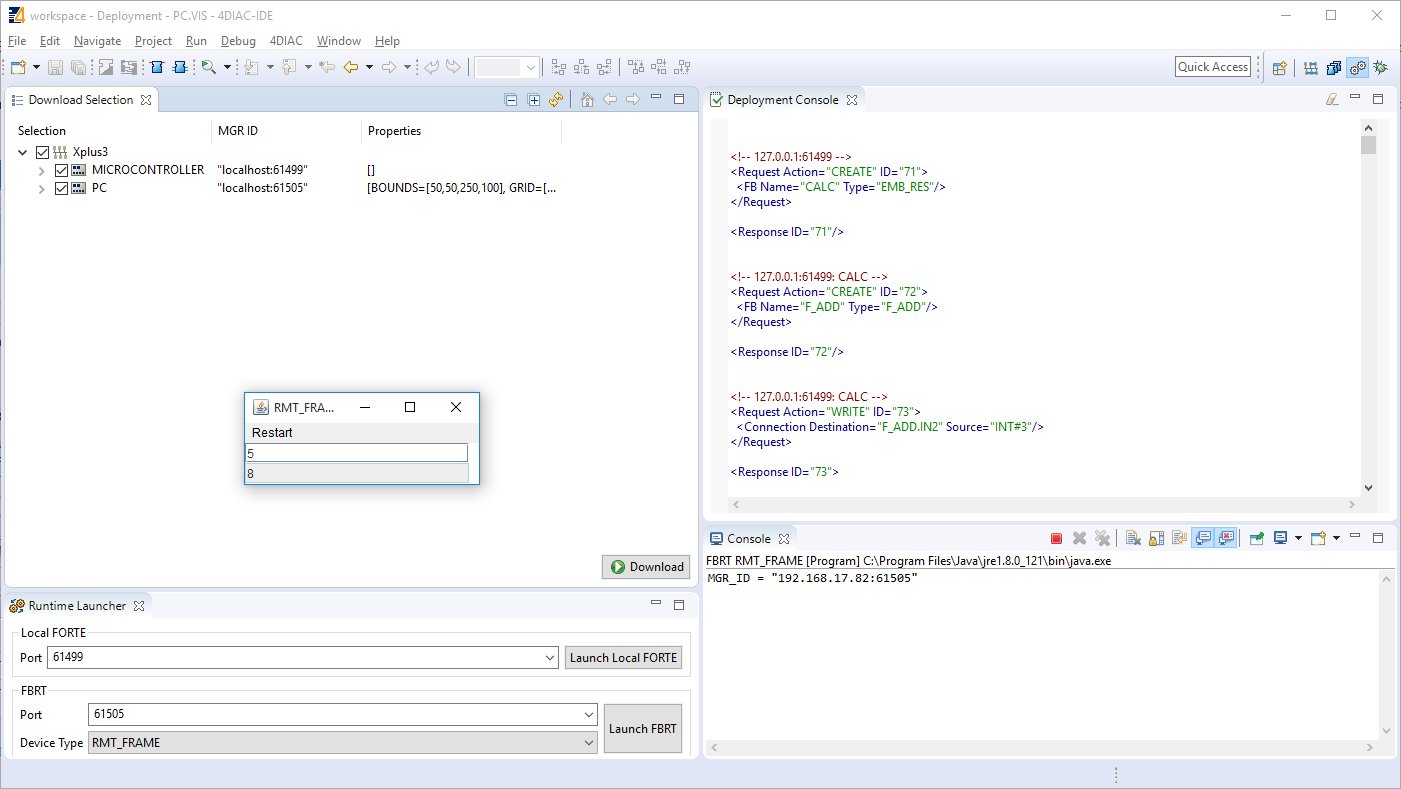Open the 4DIAC menu
Image resolution: width=1401 pixels, height=789 pixels.
286,41
